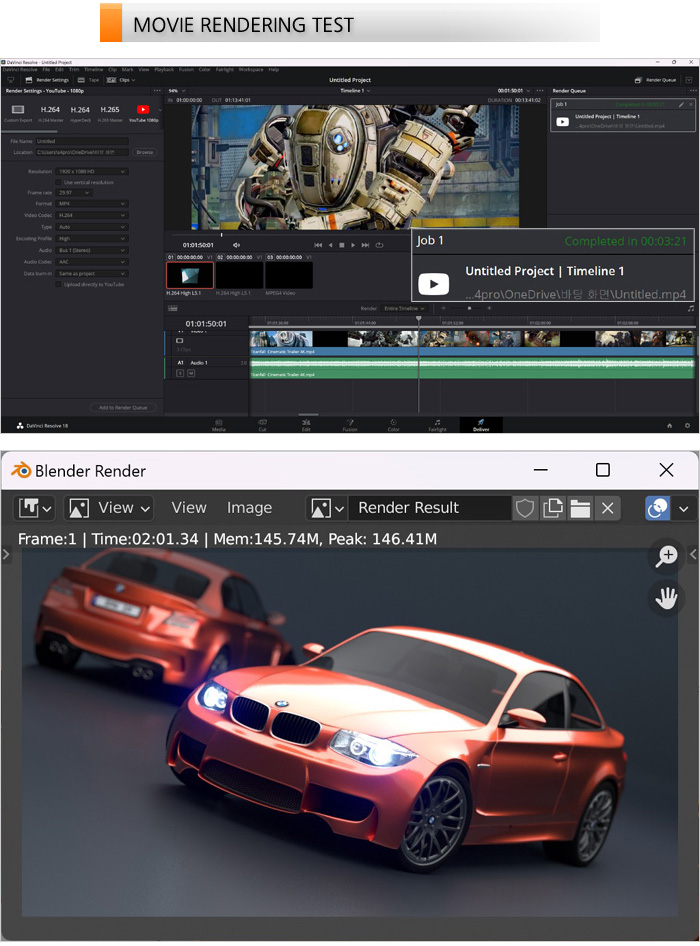This screenshot has height=946, width=700.
Task: Select YouTube 1080p preset icon
Action: click(143, 109)
